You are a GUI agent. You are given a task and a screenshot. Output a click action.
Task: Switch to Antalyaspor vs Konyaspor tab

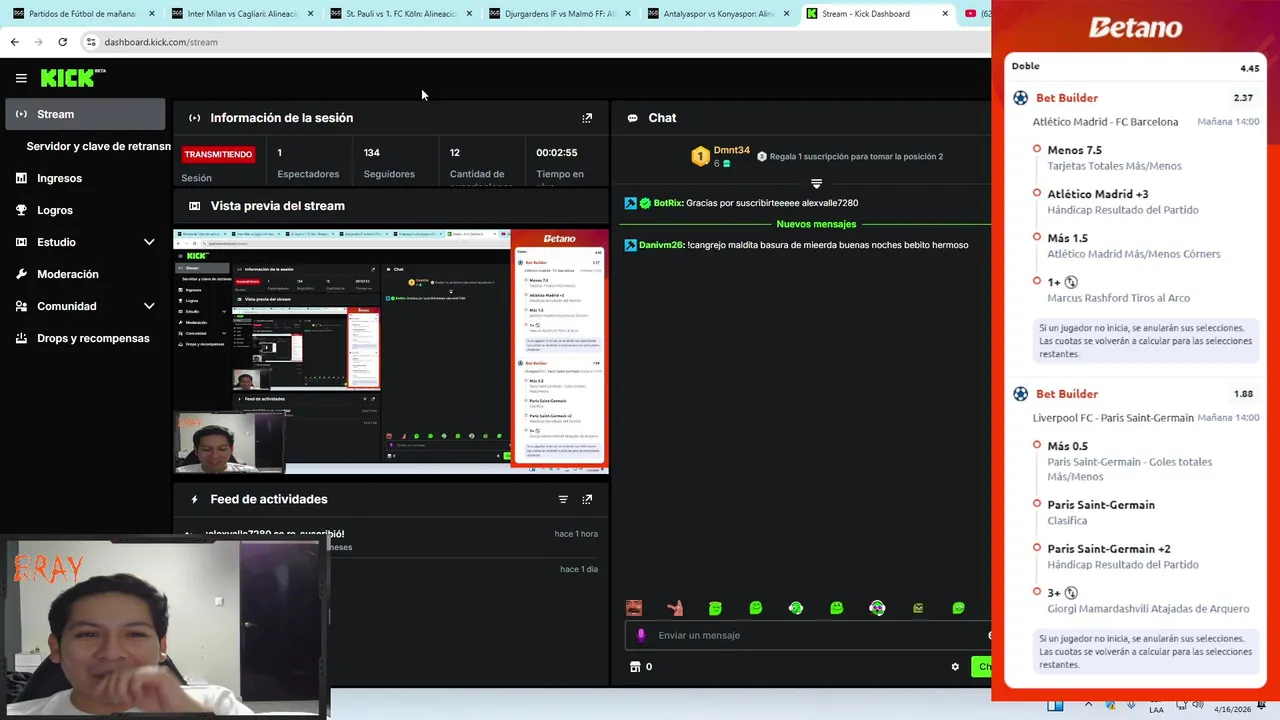(718, 14)
